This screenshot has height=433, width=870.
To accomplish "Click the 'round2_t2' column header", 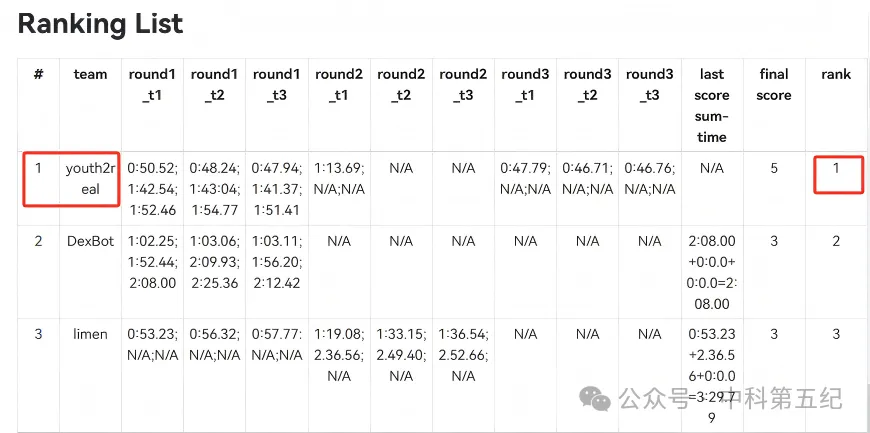I will click(401, 85).
